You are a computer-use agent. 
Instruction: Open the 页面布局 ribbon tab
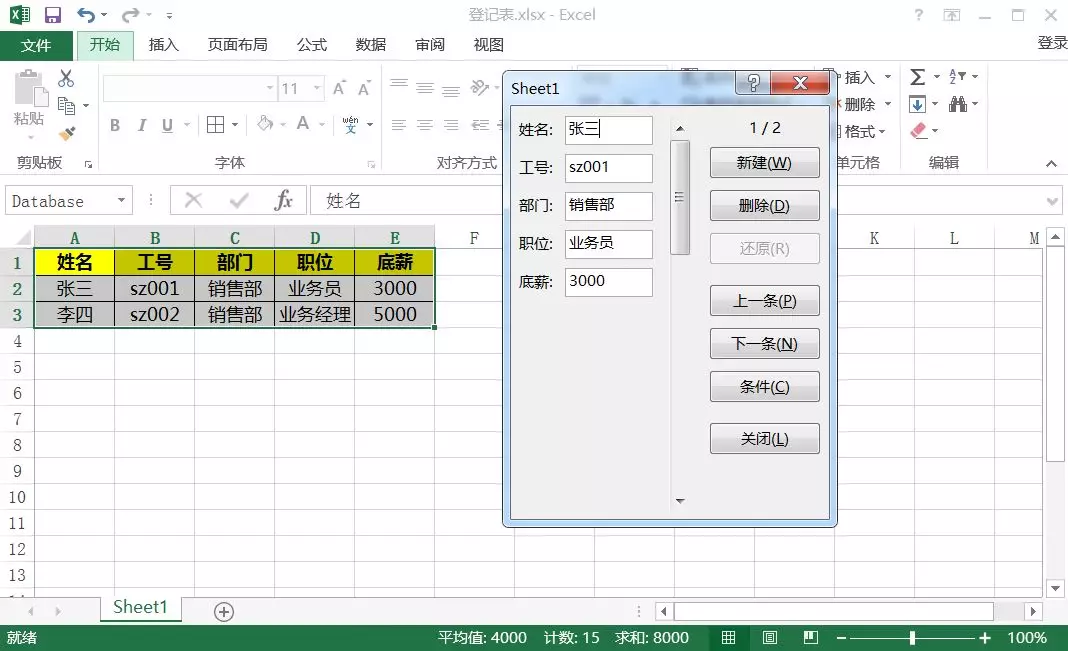237,45
